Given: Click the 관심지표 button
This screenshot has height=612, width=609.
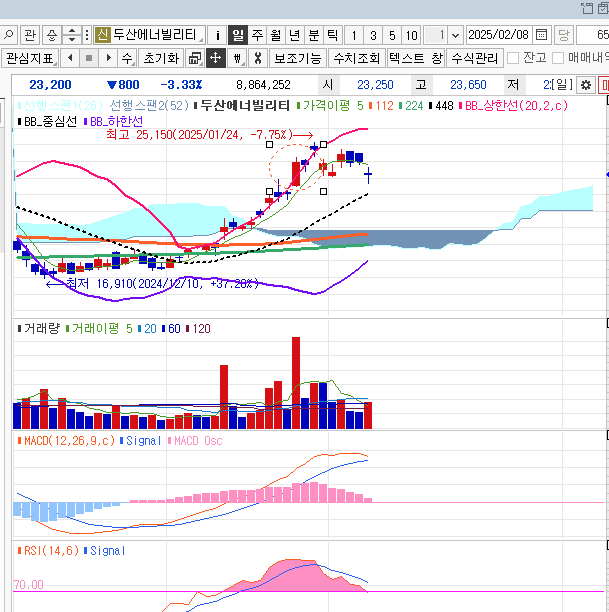Looking at the screenshot, I should (x=29, y=58).
